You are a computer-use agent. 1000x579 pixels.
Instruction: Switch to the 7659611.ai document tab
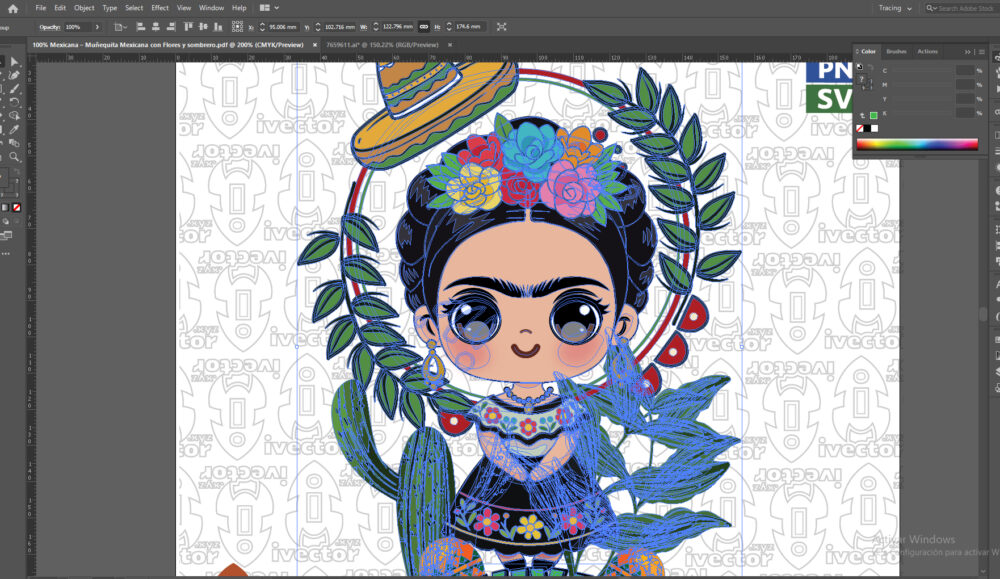tap(382, 45)
